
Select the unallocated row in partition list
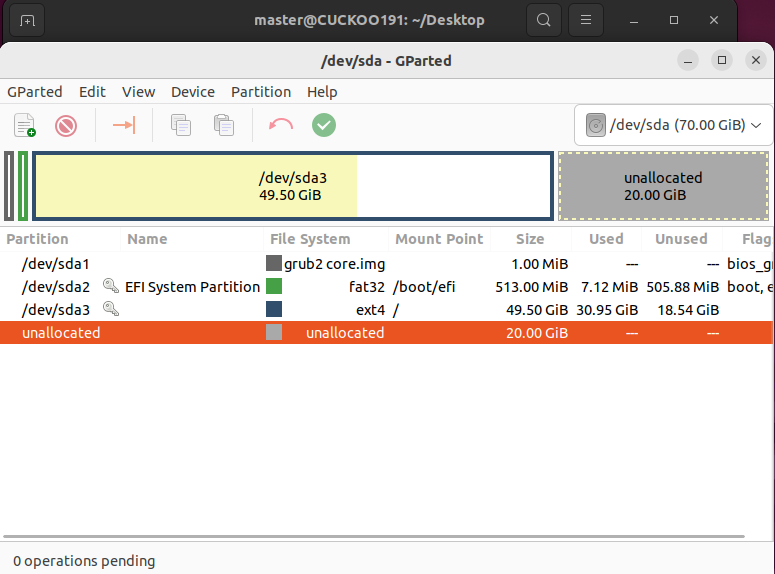387,333
